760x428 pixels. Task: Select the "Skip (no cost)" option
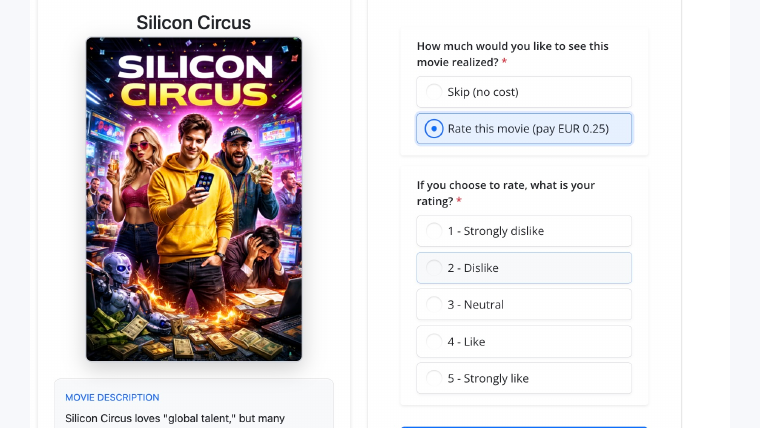(523, 92)
